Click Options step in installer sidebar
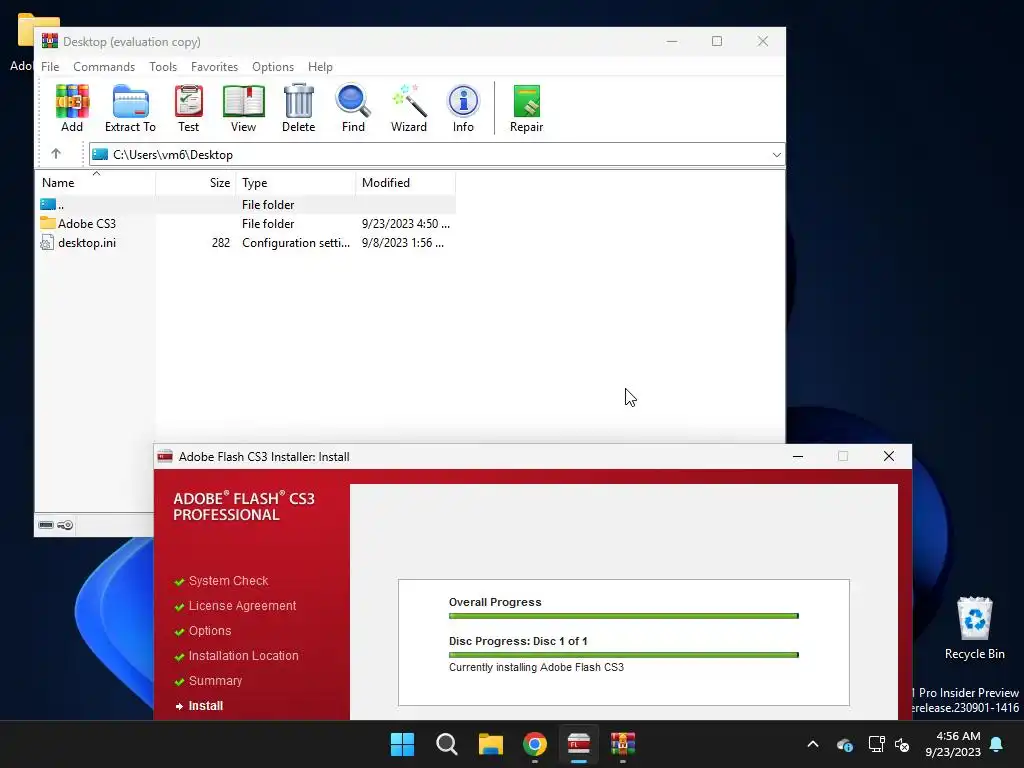Screen dimensions: 1024x768 click(x=210, y=631)
